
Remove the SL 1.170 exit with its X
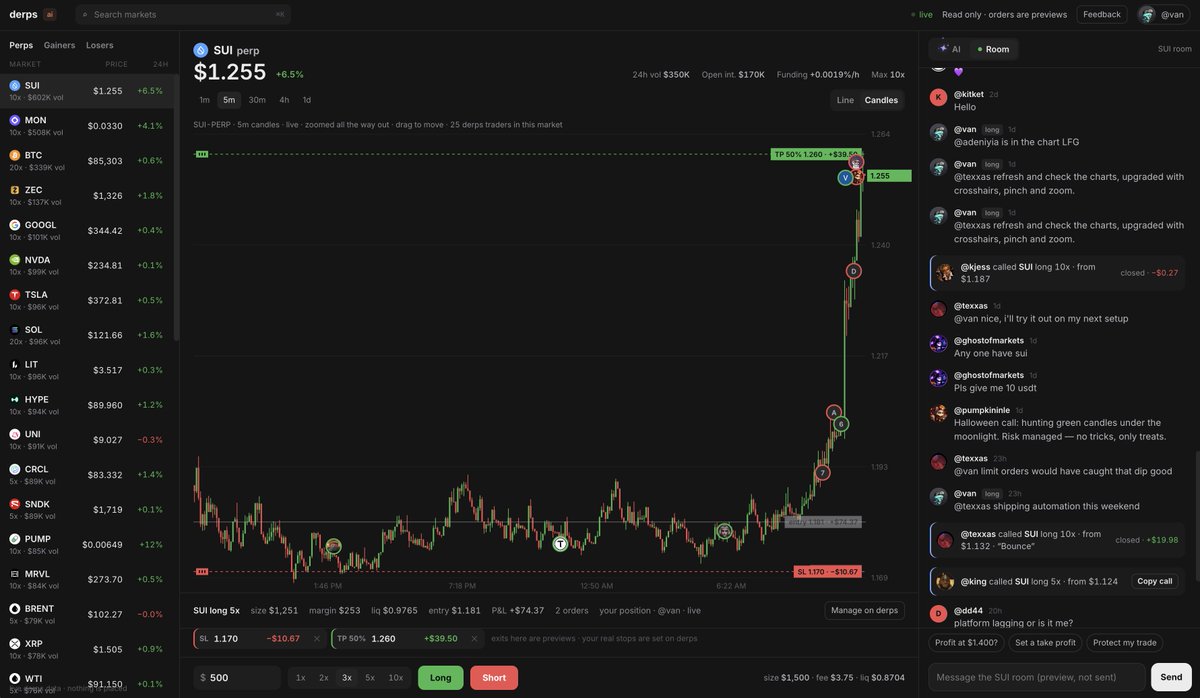317,638
